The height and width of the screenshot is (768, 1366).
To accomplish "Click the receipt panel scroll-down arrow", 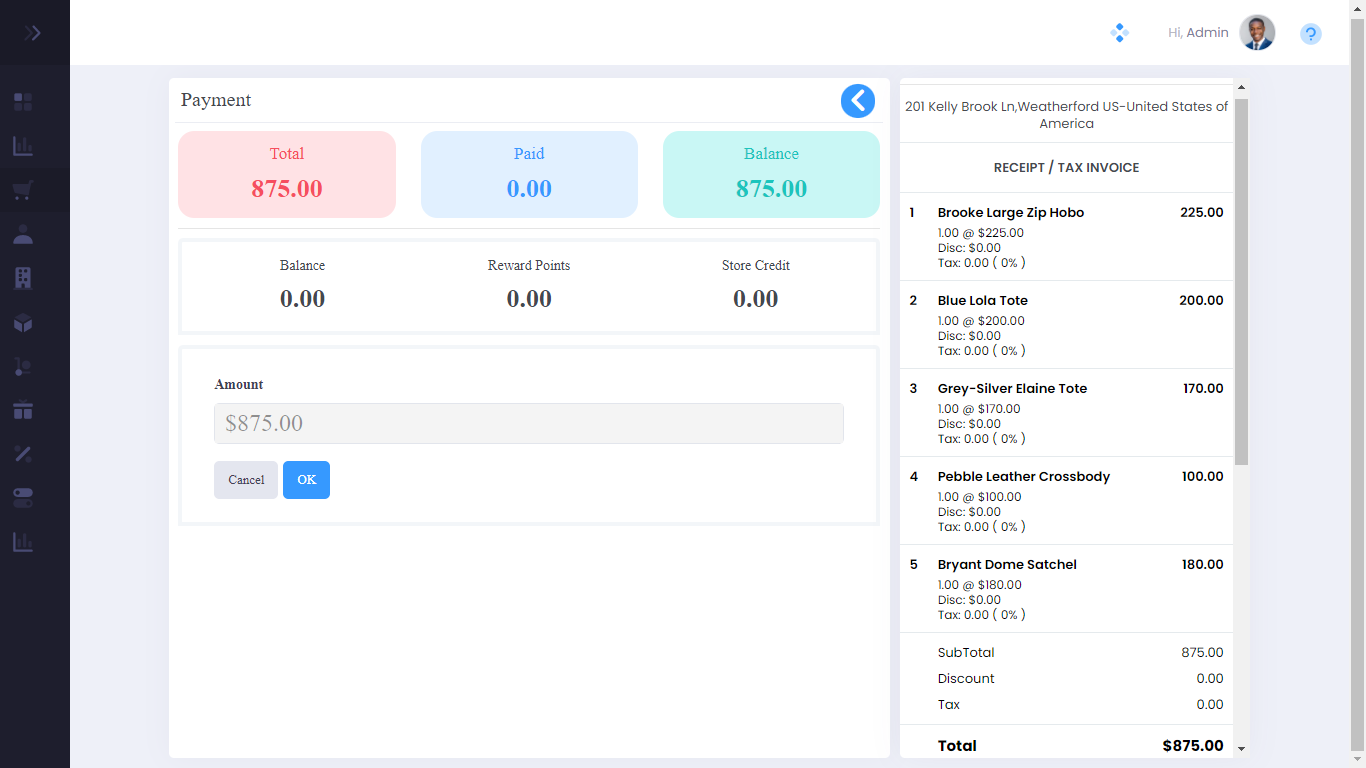I will tap(1241, 748).
